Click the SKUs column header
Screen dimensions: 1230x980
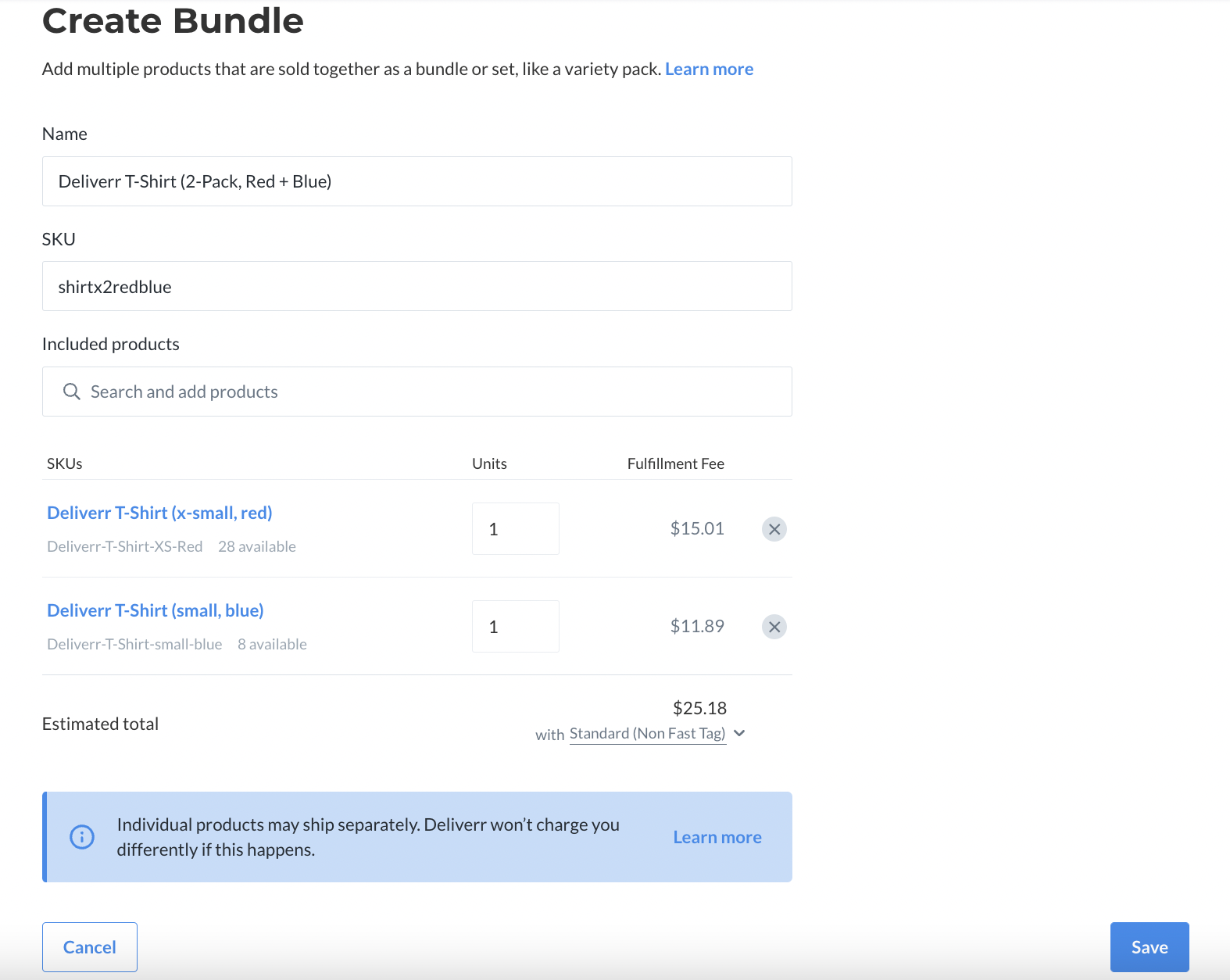coord(65,463)
